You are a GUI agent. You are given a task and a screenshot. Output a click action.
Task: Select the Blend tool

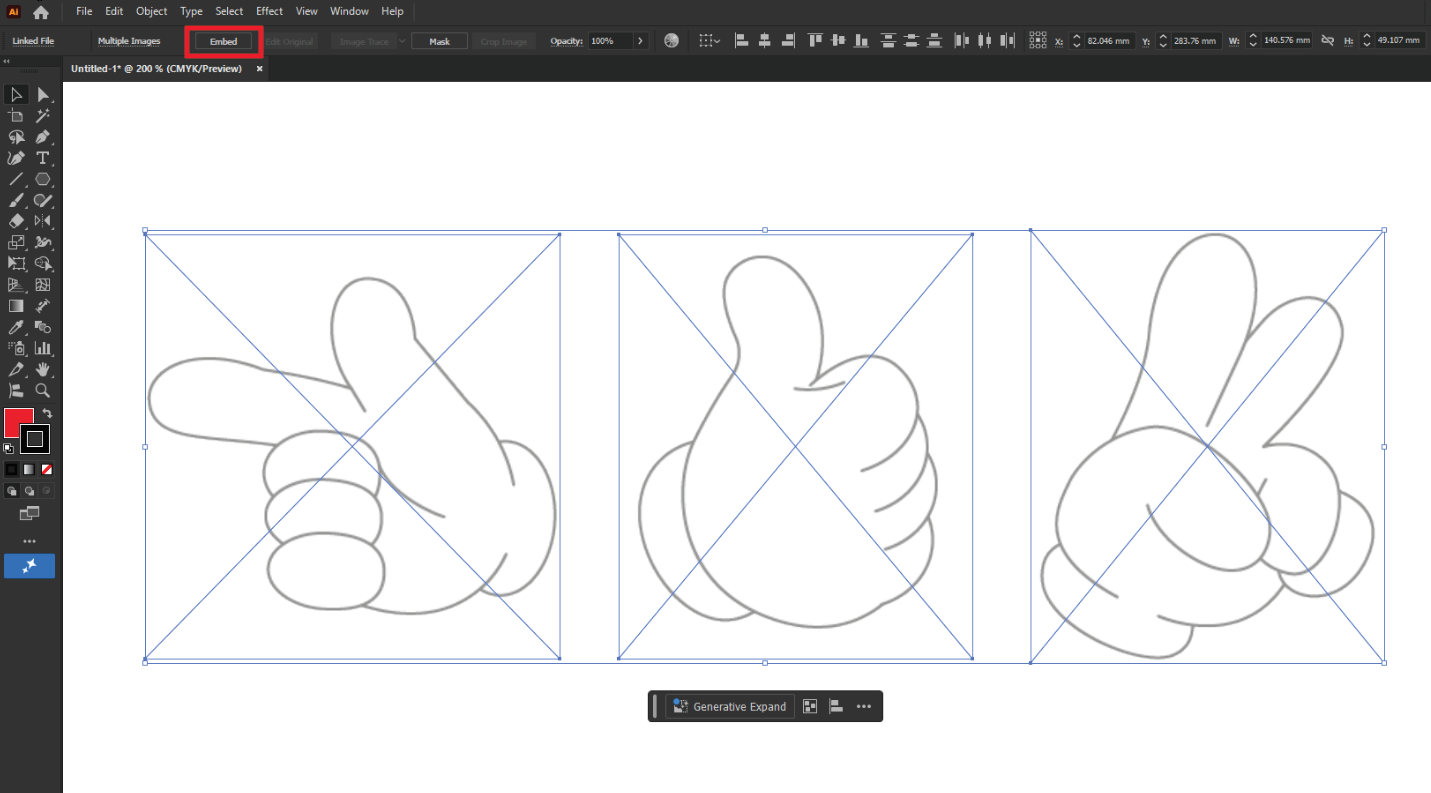(43, 327)
